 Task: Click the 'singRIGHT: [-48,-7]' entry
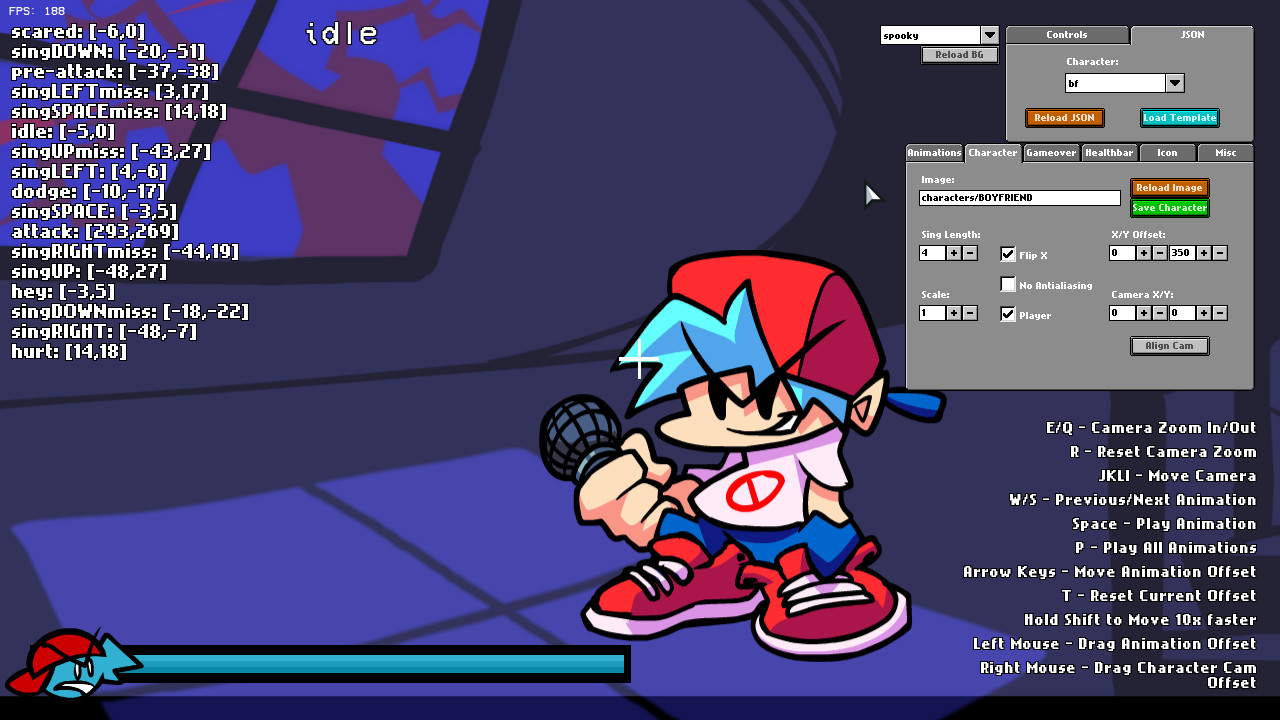104,331
